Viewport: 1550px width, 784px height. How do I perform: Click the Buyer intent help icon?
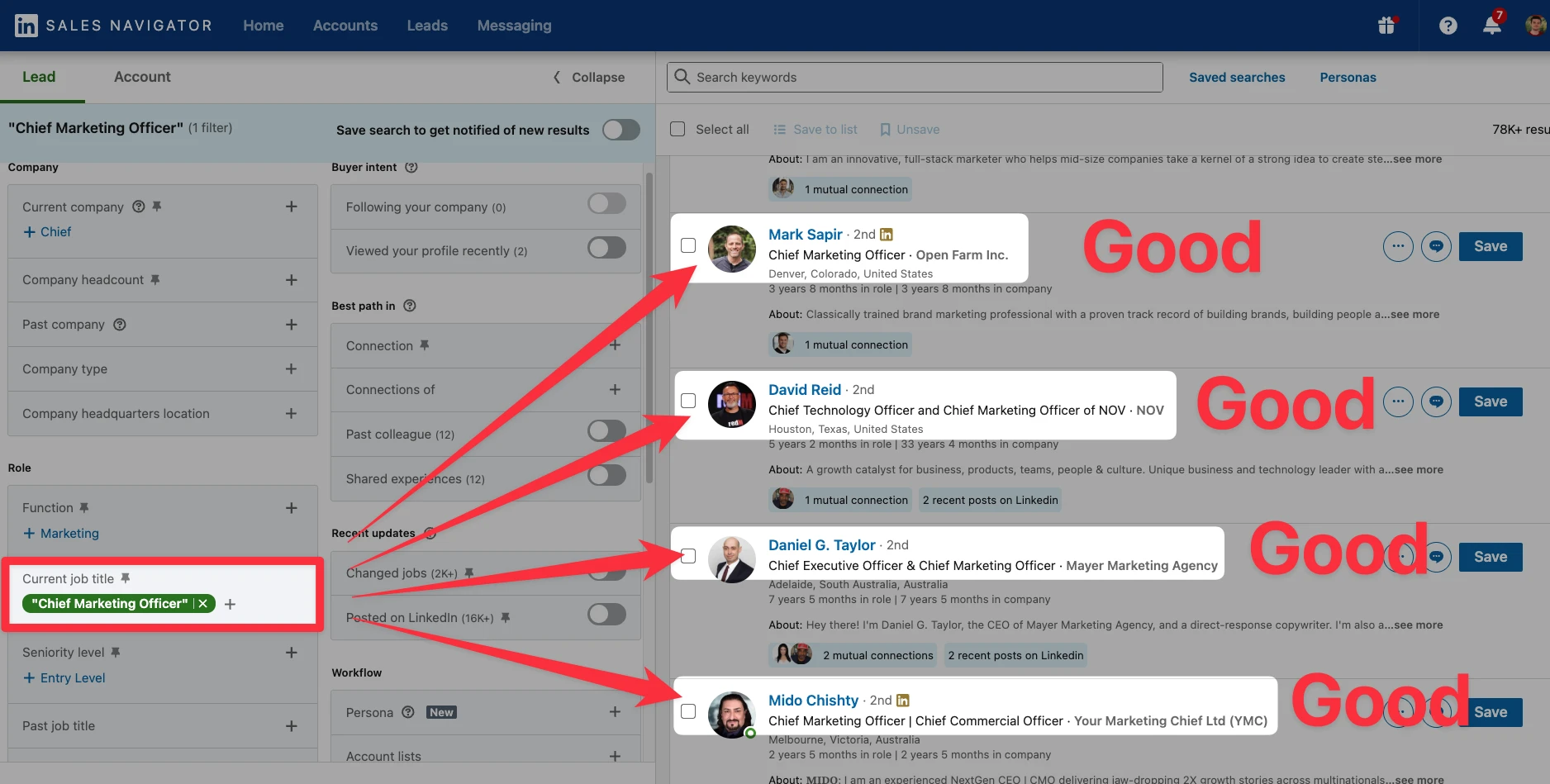coord(411,167)
